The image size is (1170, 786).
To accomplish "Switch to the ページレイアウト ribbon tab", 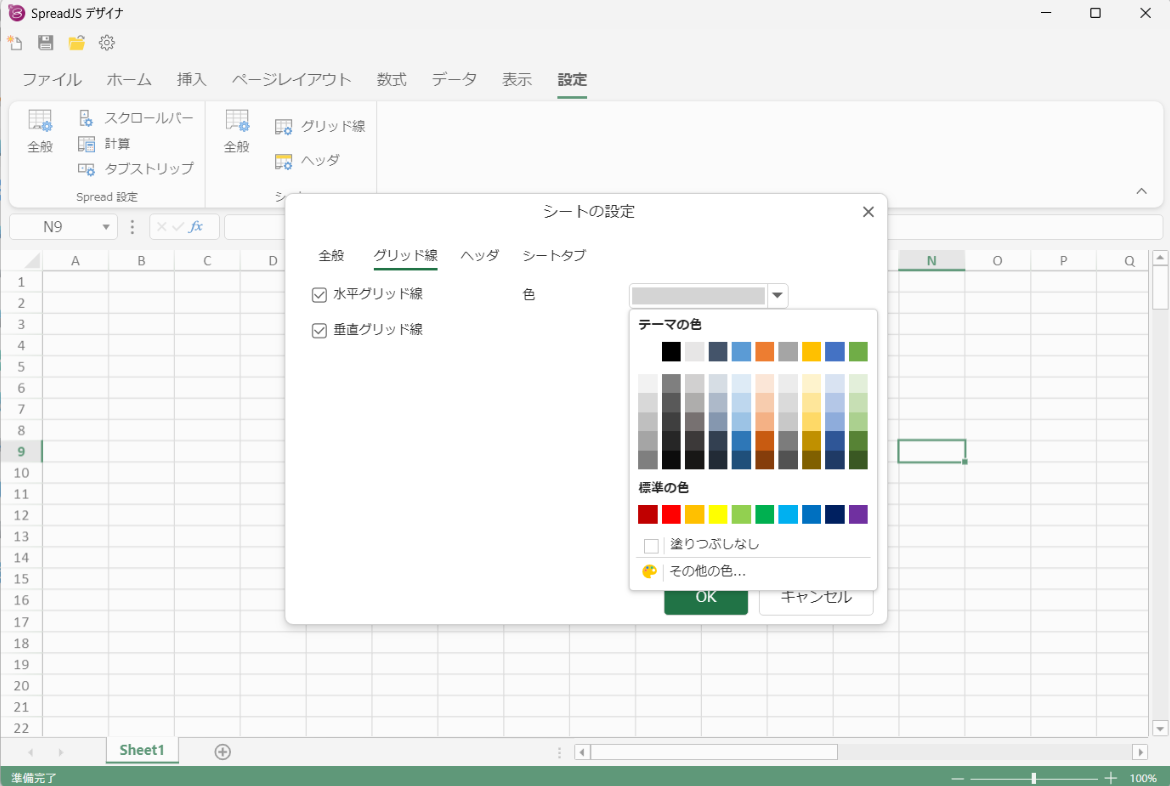I will [x=292, y=80].
